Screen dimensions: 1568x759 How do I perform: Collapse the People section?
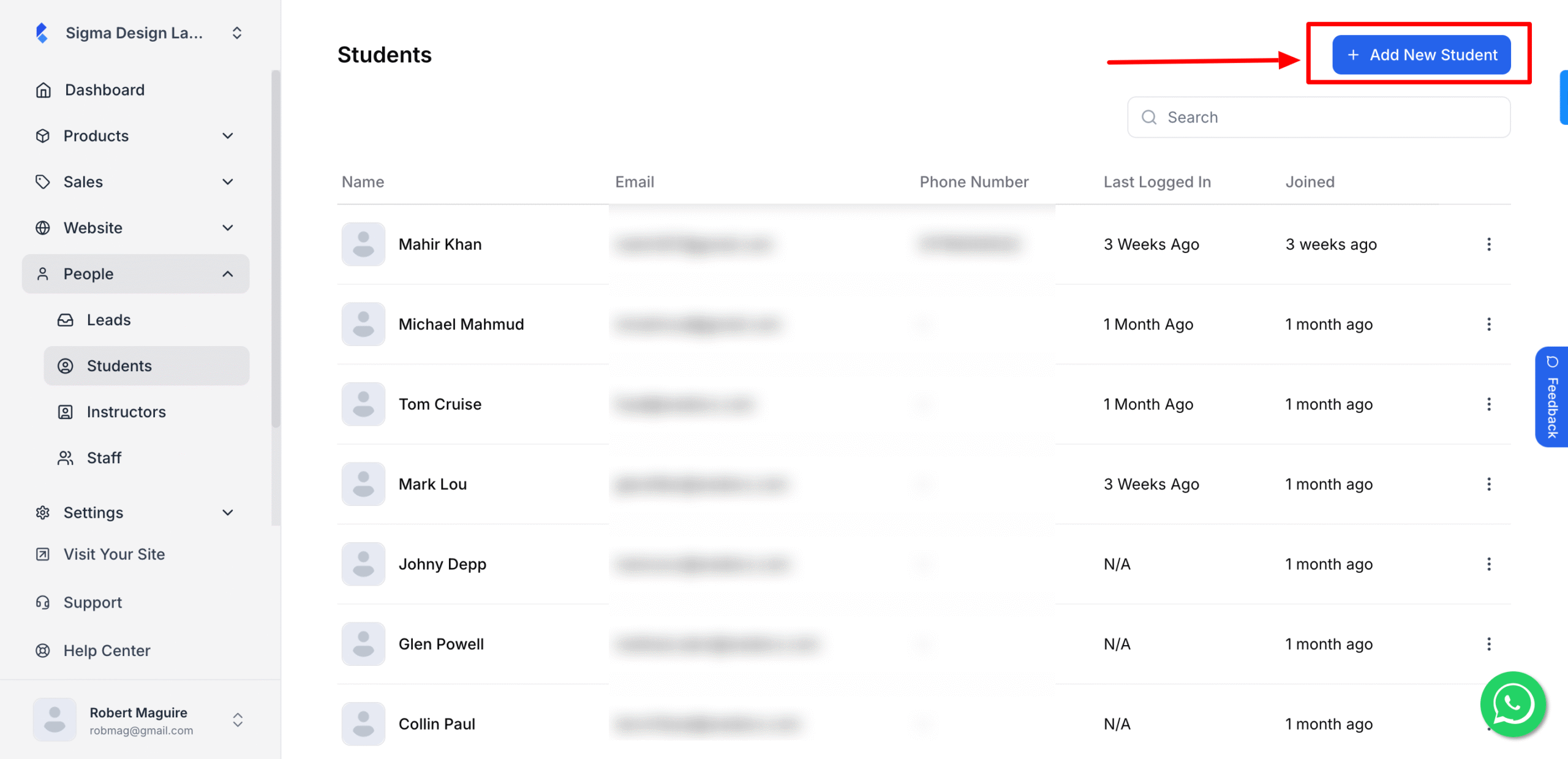[135, 274]
